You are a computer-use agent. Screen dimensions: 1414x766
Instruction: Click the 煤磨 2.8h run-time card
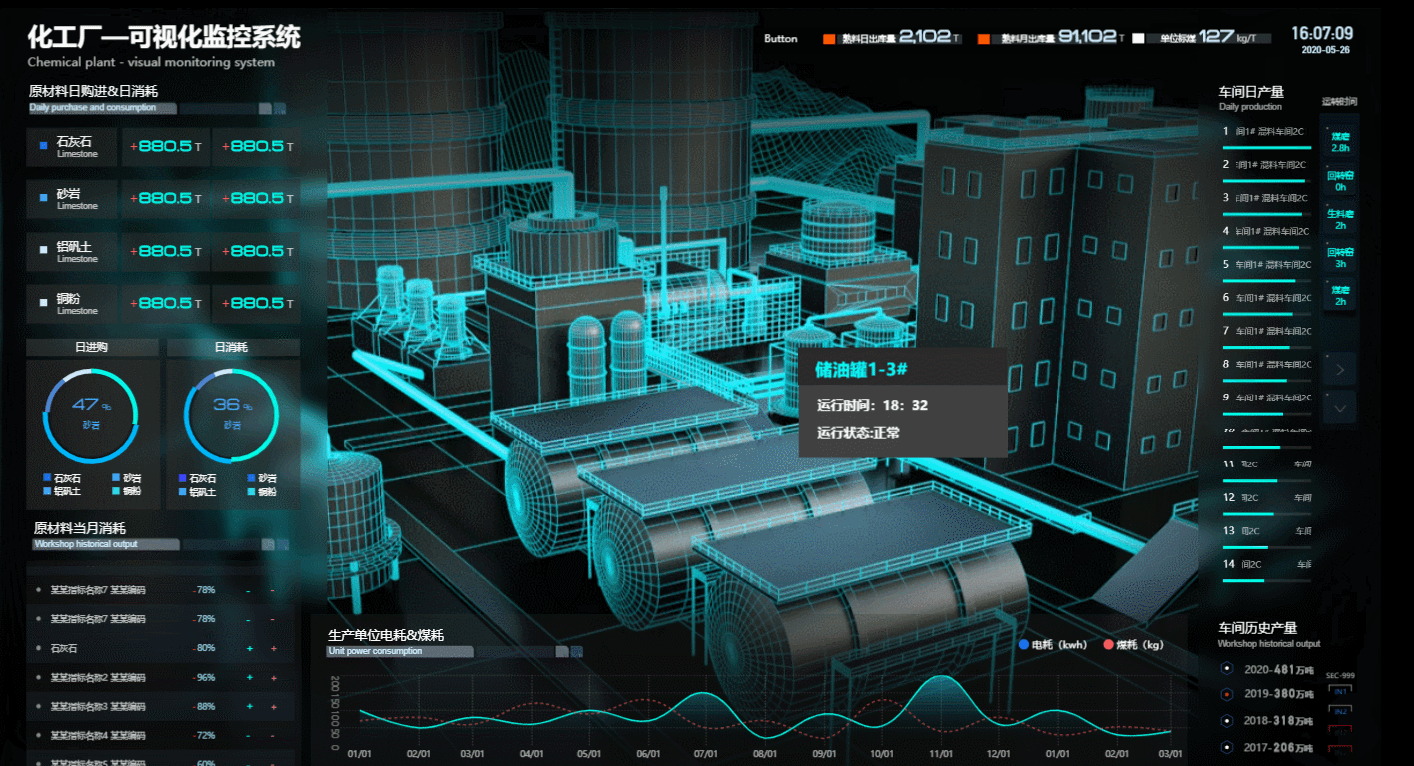coord(1340,142)
